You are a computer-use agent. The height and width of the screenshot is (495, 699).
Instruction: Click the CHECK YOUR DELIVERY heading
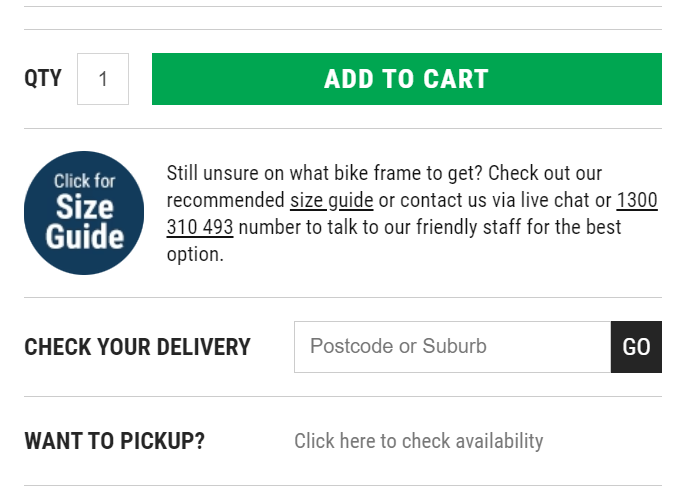(137, 347)
